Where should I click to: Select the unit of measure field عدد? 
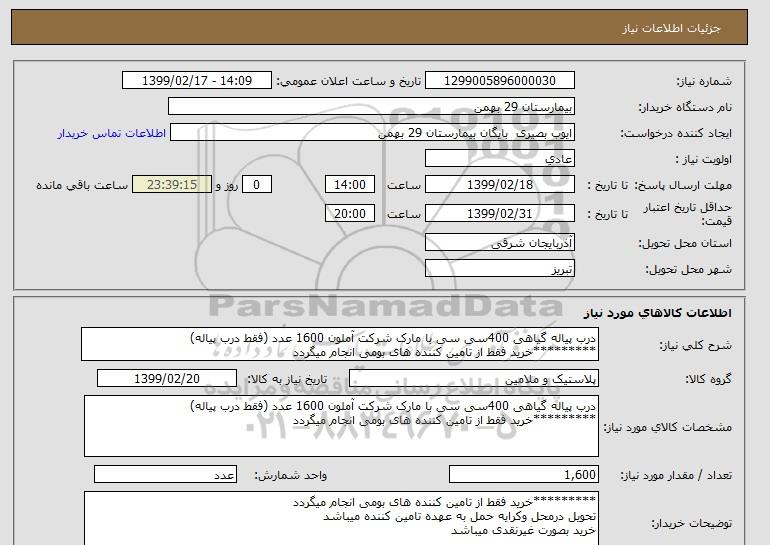coord(165,475)
